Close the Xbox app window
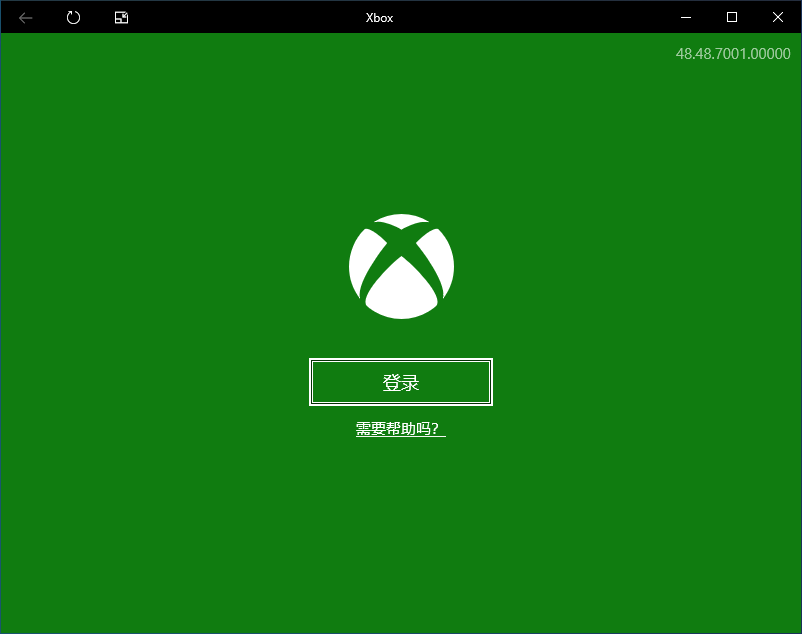Viewport: 802px width, 634px height. [778, 17]
